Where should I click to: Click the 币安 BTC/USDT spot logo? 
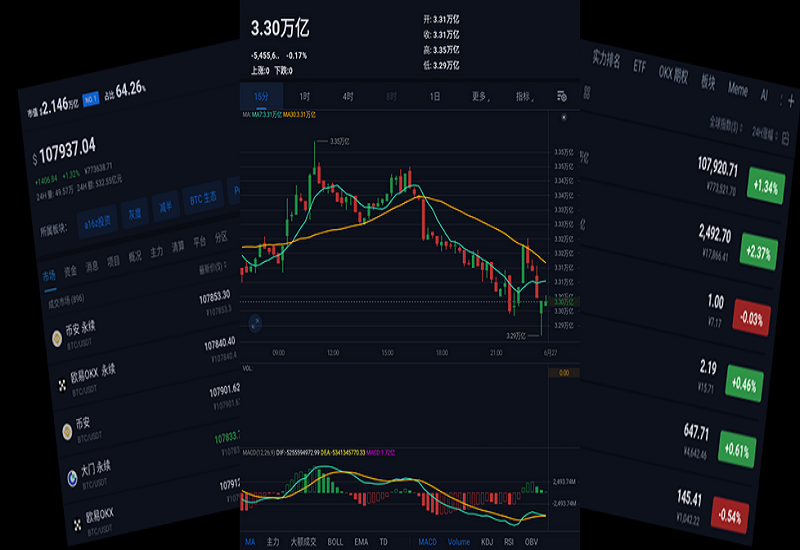(68, 430)
